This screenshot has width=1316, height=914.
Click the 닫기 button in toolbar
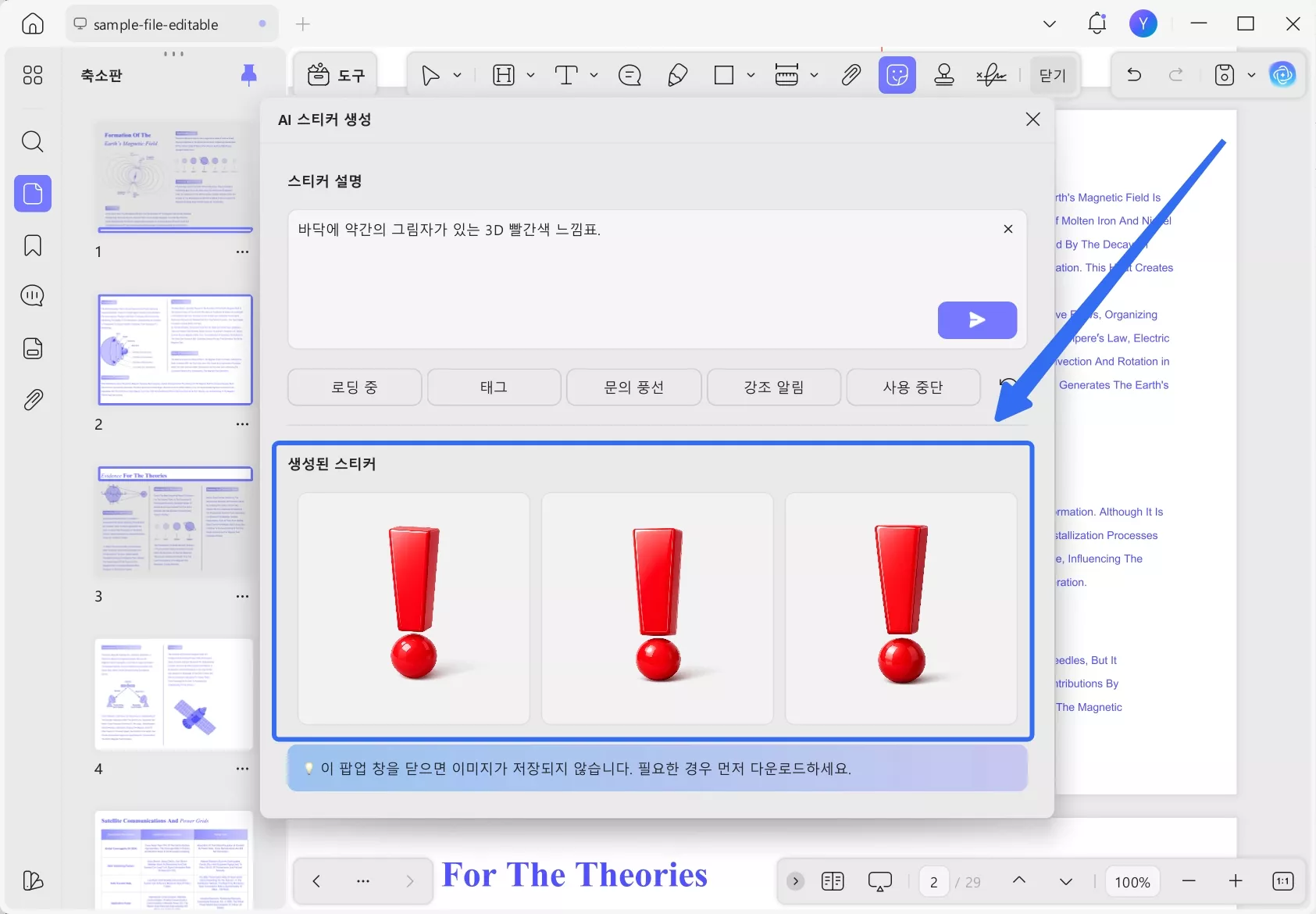1053,75
